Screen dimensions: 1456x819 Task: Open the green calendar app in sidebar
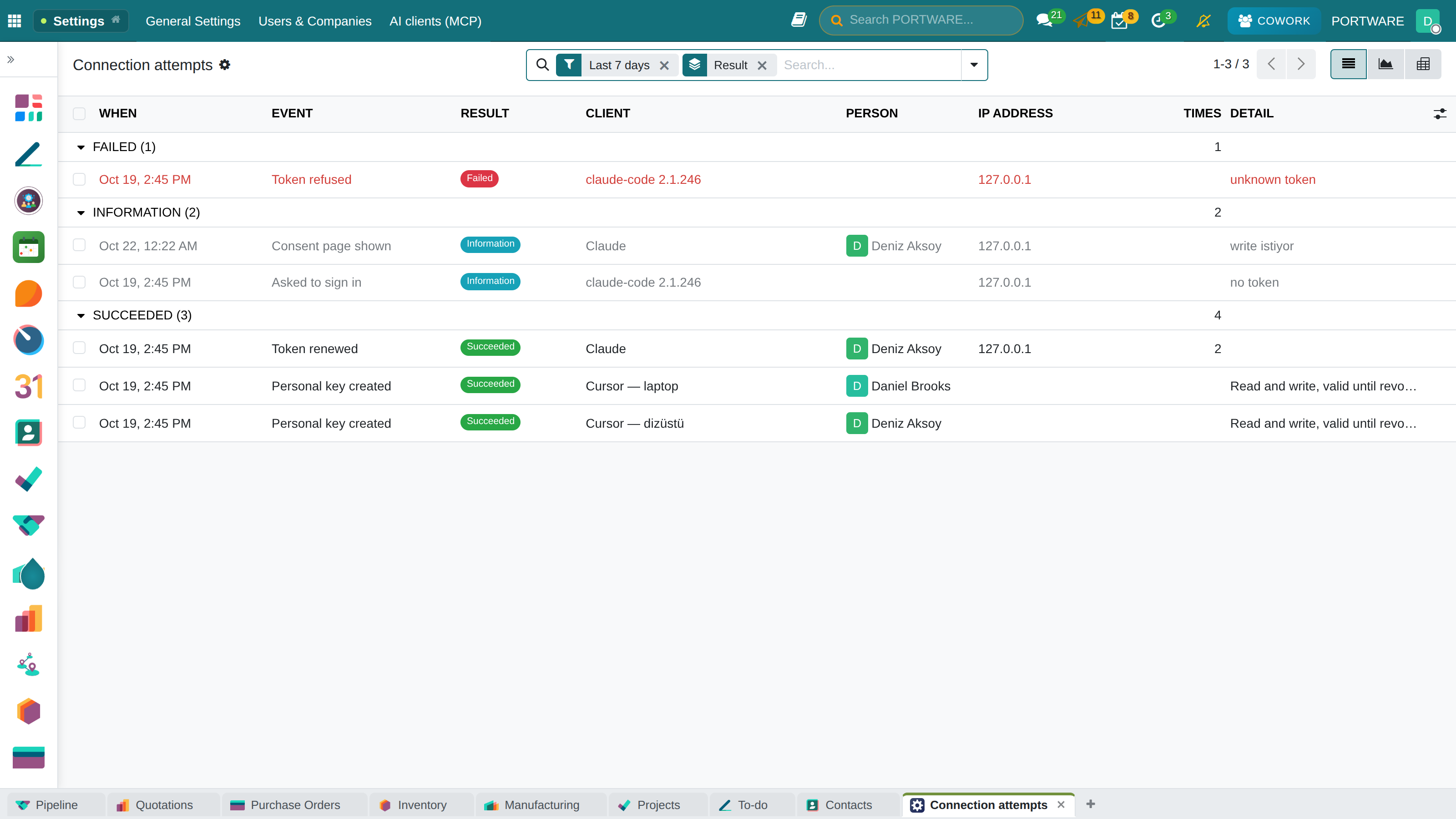(28, 247)
